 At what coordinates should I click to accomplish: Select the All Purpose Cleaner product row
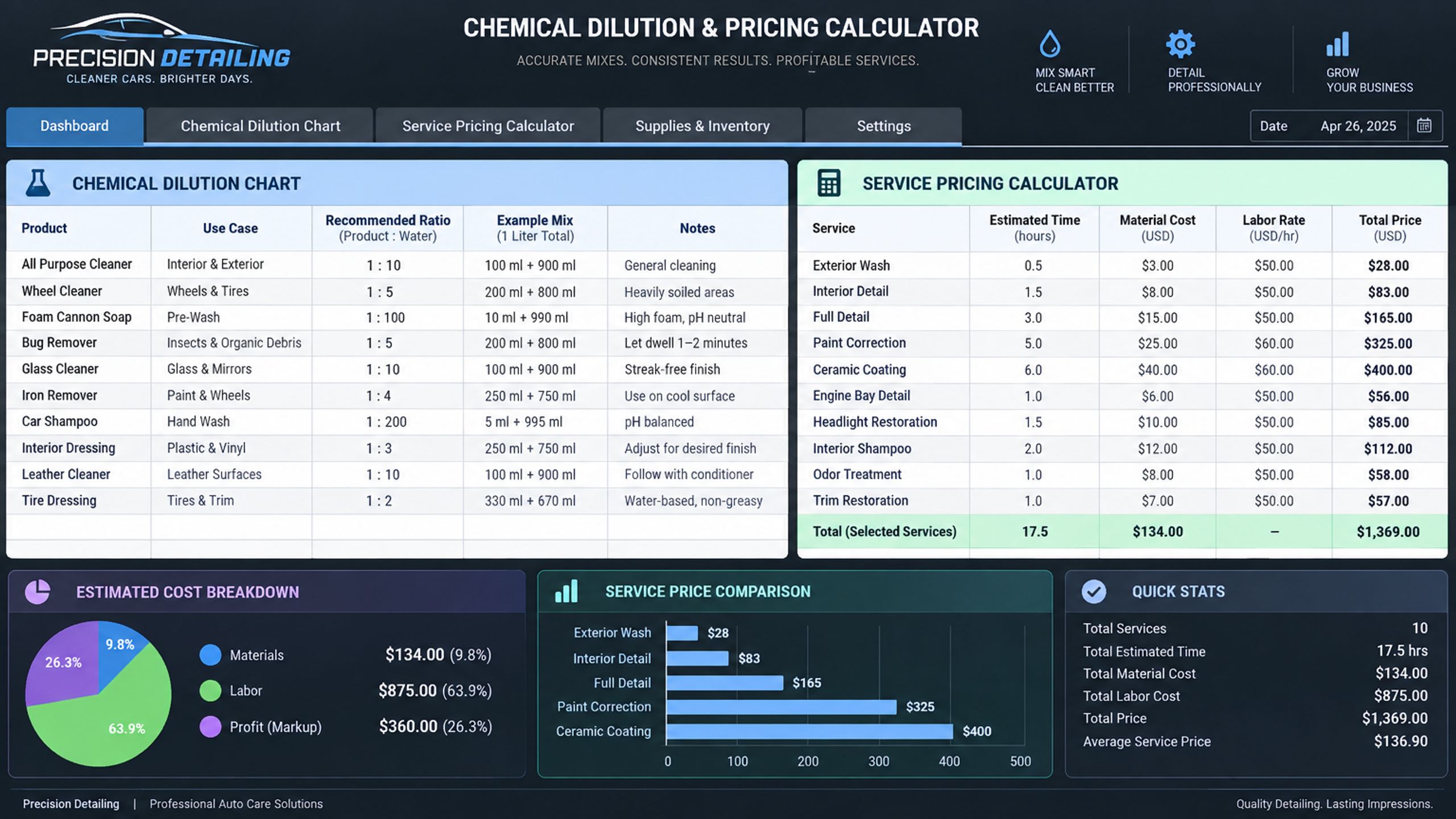tap(397, 265)
